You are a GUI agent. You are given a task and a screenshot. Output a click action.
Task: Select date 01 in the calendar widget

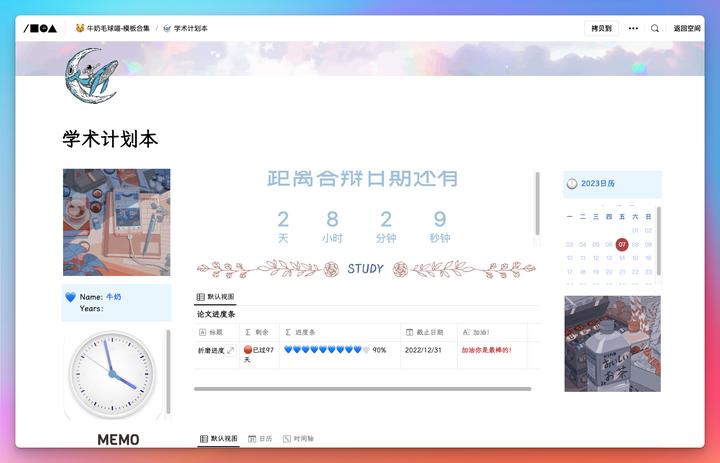point(635,231)
